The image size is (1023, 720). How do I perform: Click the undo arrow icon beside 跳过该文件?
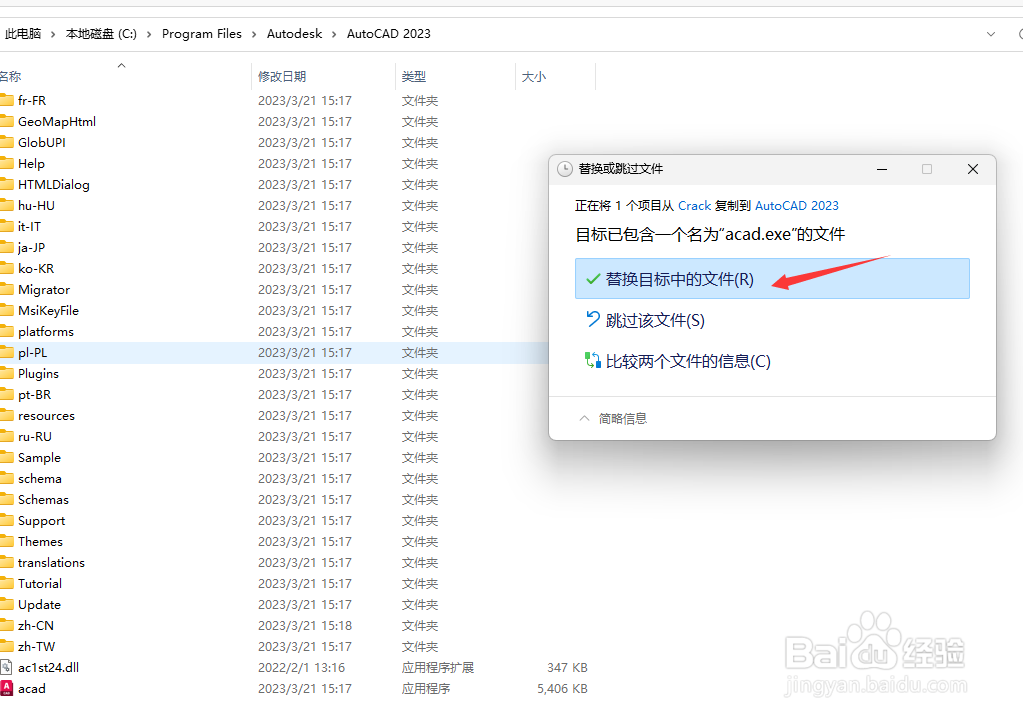tap(592, 319)
